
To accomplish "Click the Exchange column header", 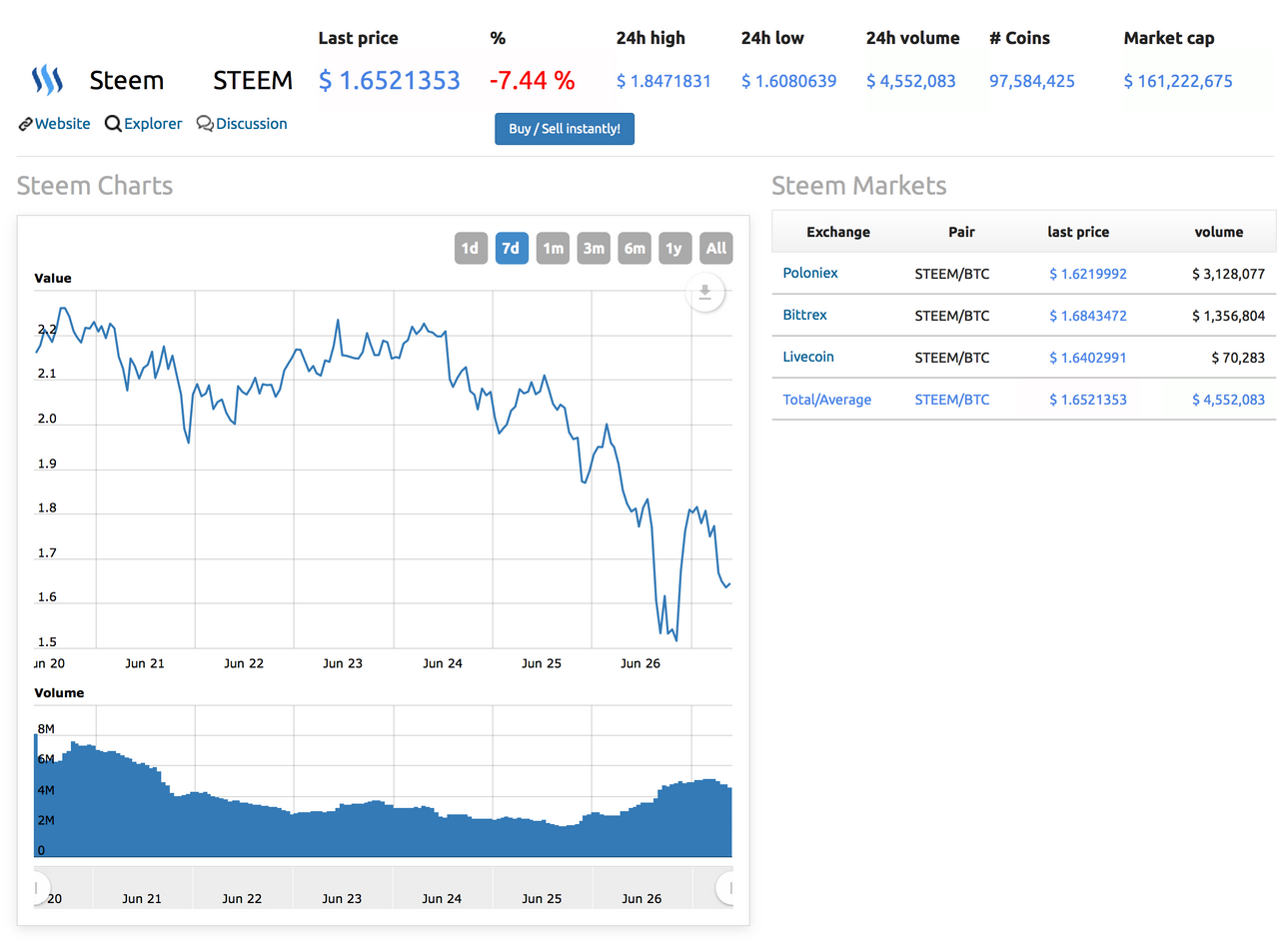I will (838, 232).
